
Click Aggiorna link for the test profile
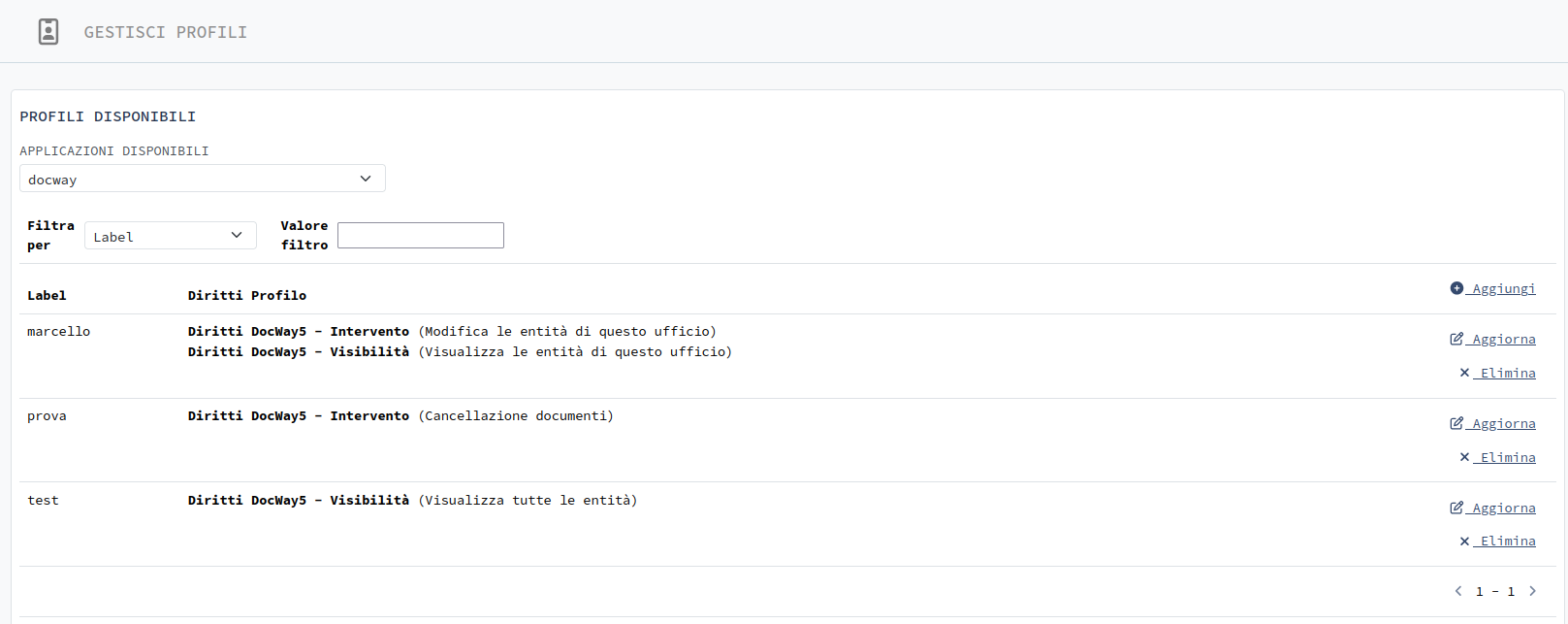pos(1503,508)
